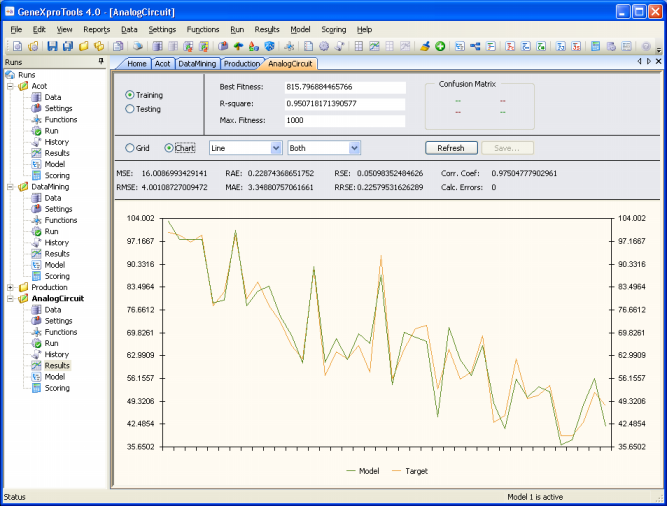
Task: Collapse the Acot run tree node
Action: [x=11, y=86]
